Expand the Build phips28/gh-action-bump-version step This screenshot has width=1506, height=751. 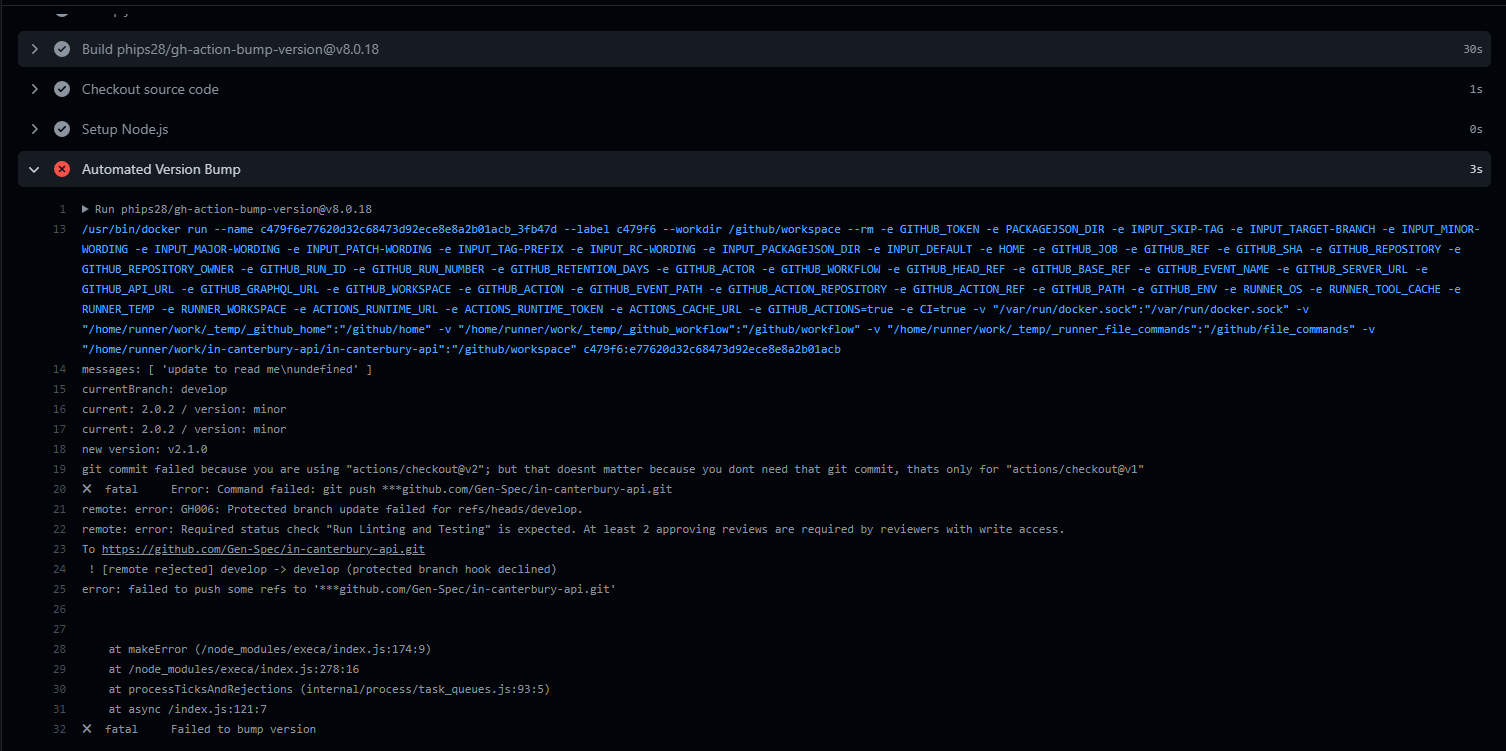[34, 48]
